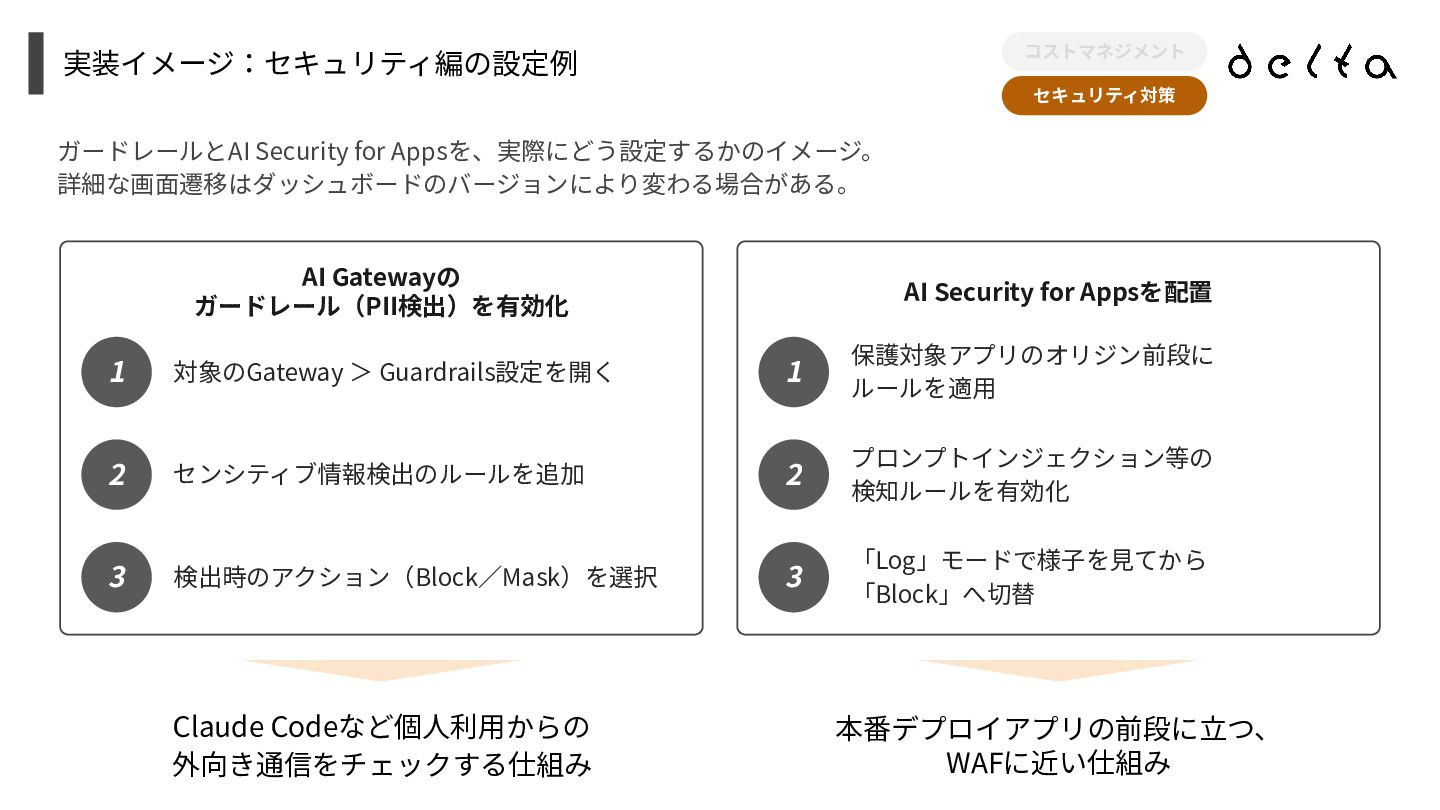The image size is (1440, 810).
Task: Click text 「Log」モードで様子を見てから「Block」へ切替
Action: [1029, 577]
